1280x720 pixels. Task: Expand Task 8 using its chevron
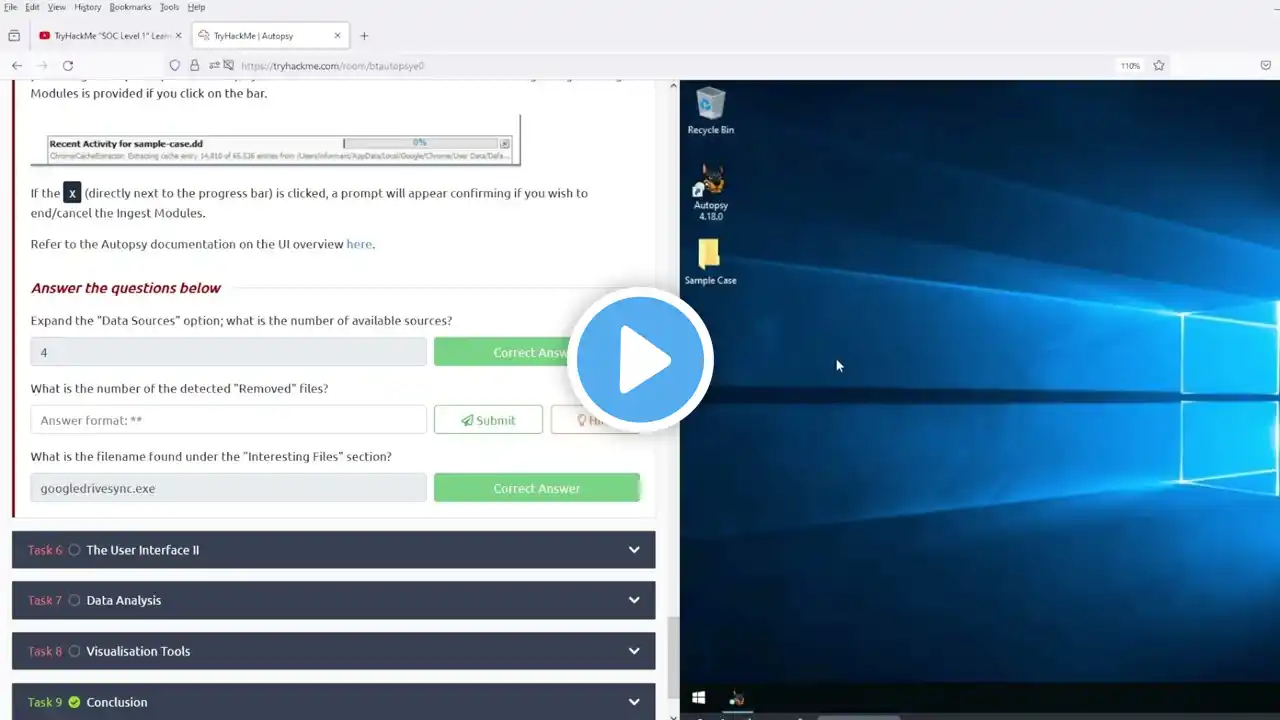[x=634, y=651]
